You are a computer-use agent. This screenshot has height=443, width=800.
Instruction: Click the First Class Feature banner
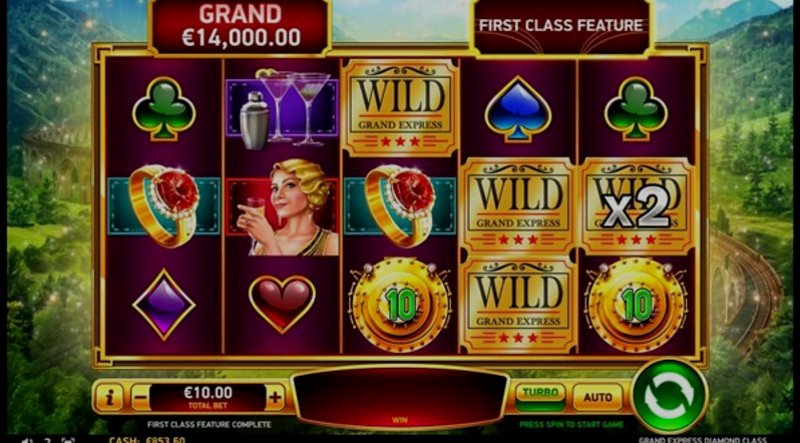point(561,26)
